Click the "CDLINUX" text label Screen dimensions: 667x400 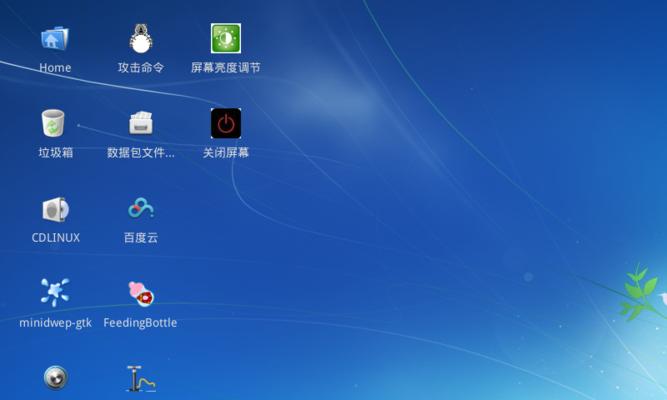point(55,238)
